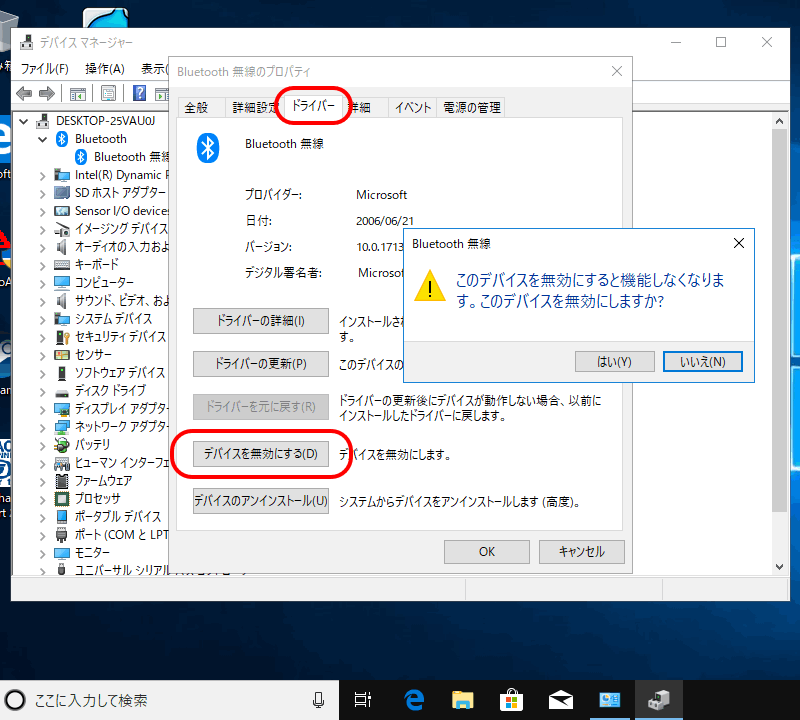Switch to the 電源の管理 tab
Viewport: 800px width, 720px height.
[x=471, y=108]
